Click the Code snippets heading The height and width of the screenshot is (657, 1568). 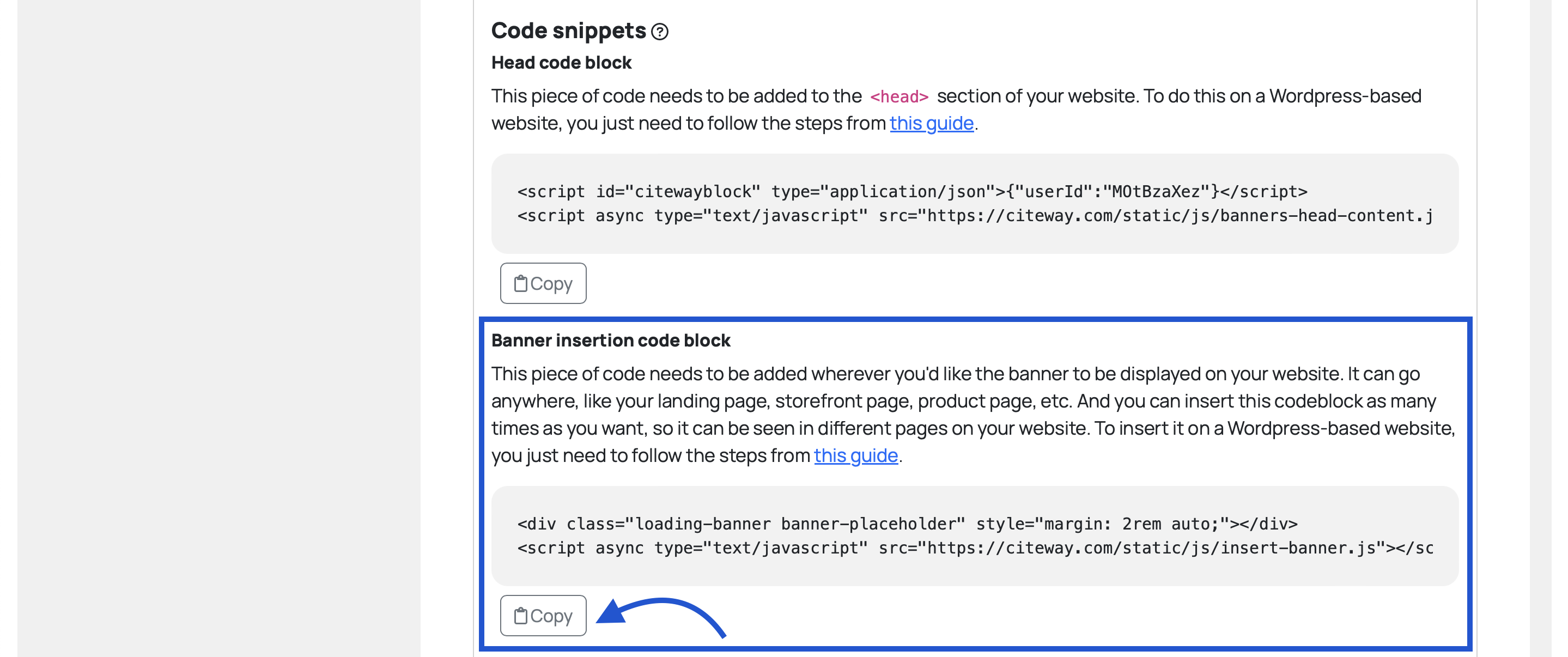tap(568, 31)
